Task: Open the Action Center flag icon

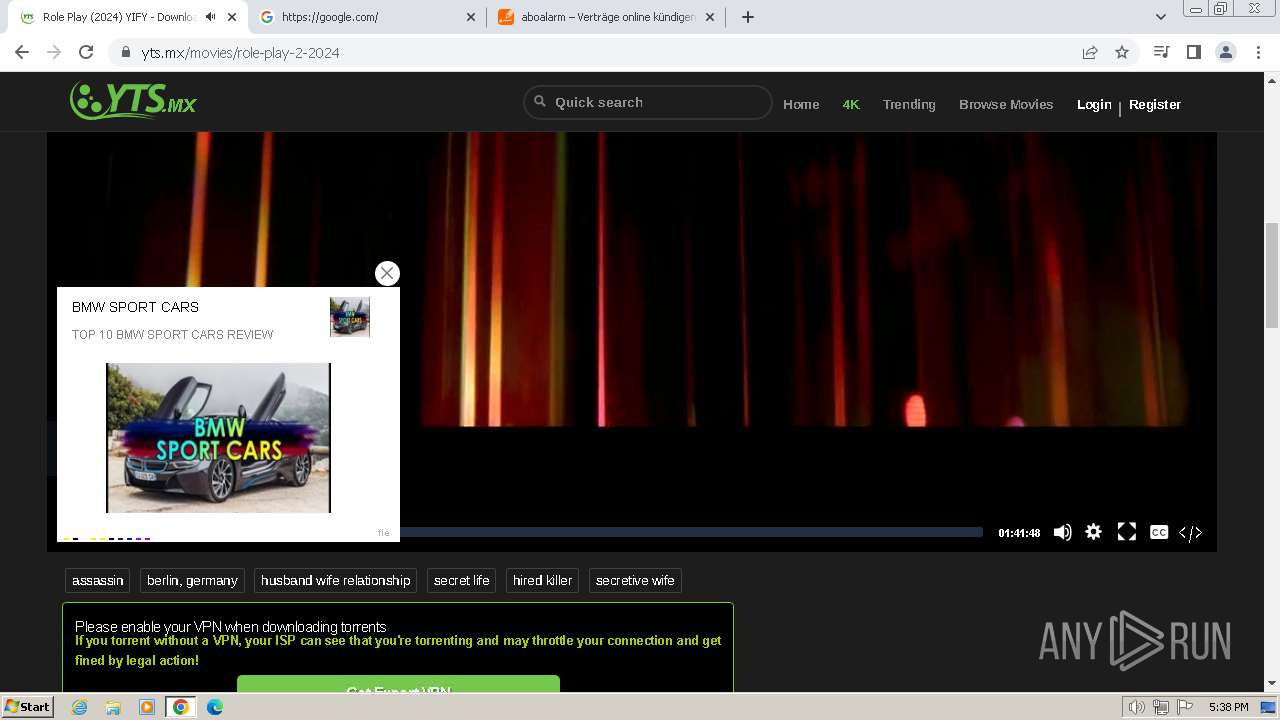Action: click(x=1184, y=707)
